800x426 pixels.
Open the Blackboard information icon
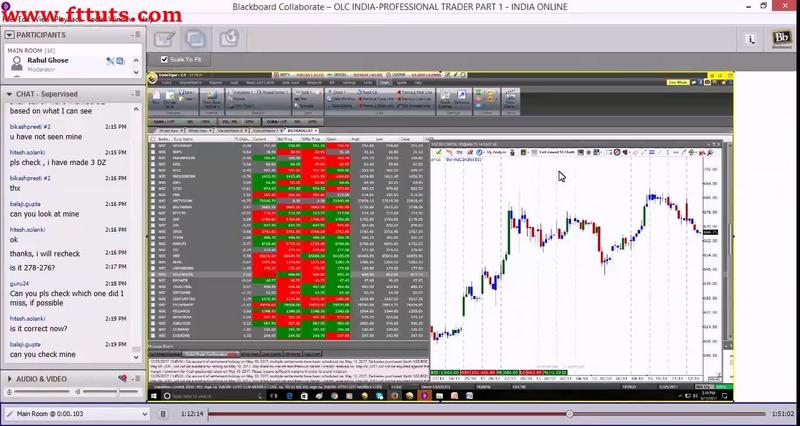pos(750,39)
